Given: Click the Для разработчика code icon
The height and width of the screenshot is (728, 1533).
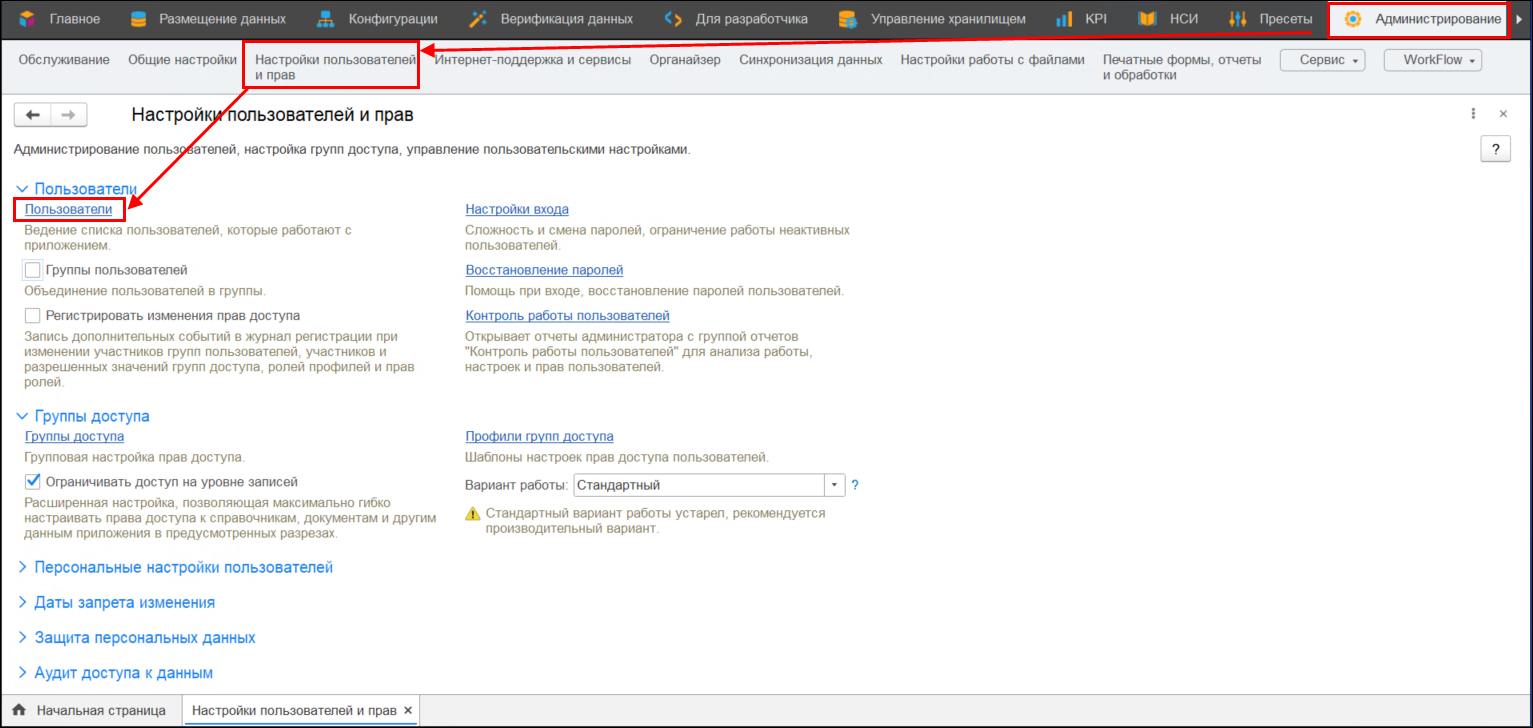Looking at the screenshot, I should tap(674, 19).
